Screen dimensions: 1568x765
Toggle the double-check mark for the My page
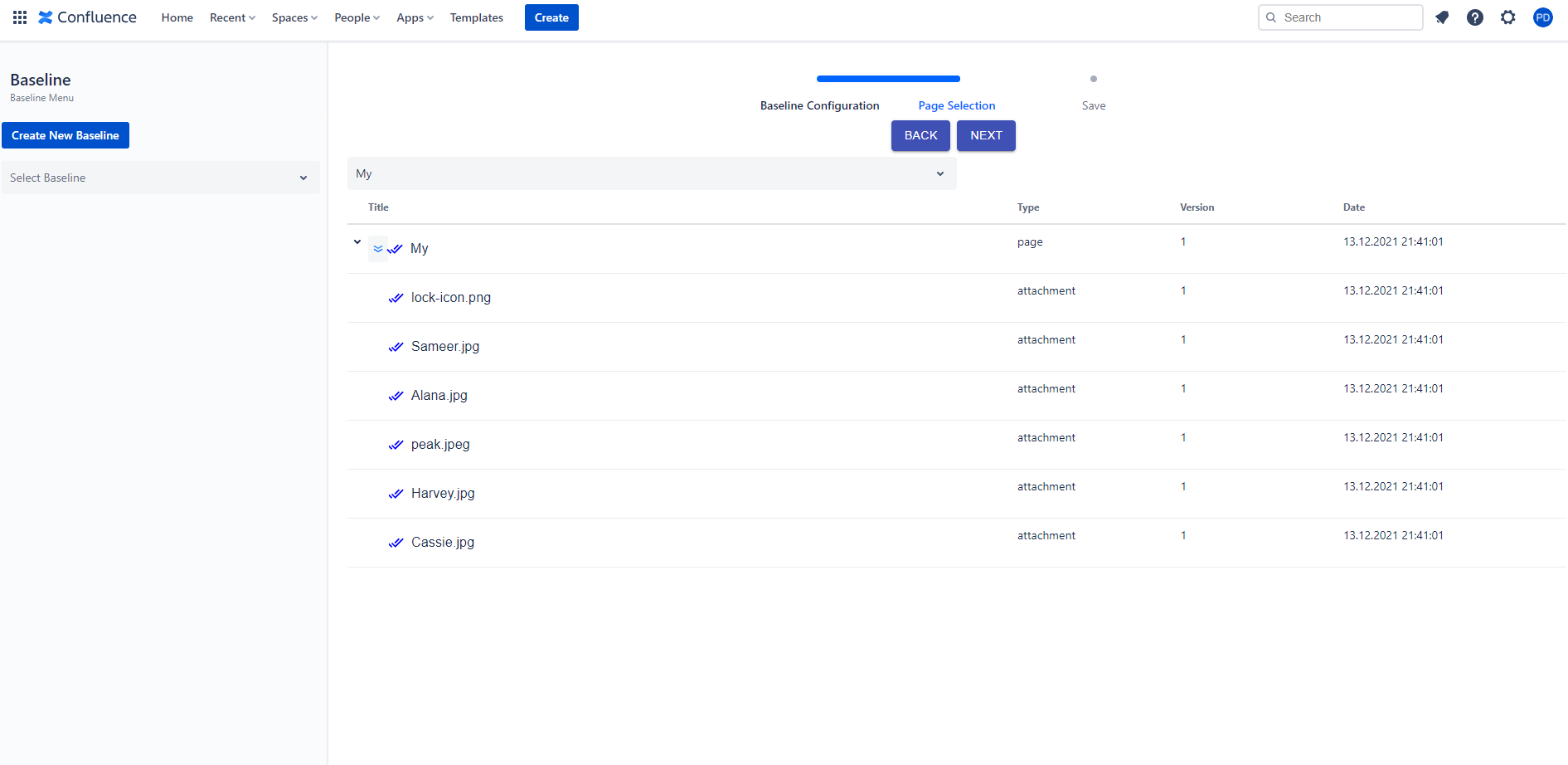[396, 249]
